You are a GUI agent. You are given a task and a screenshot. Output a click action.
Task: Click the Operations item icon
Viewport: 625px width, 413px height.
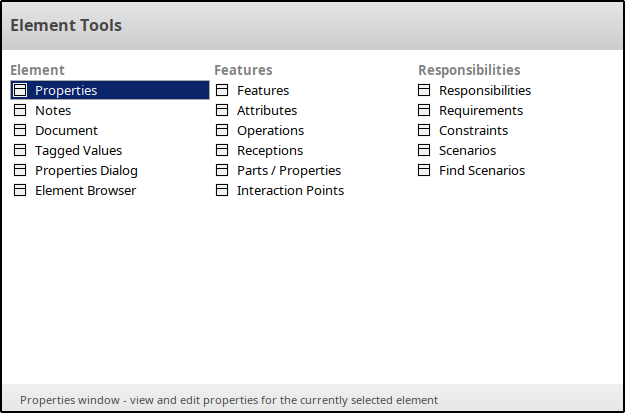[222, 130]
